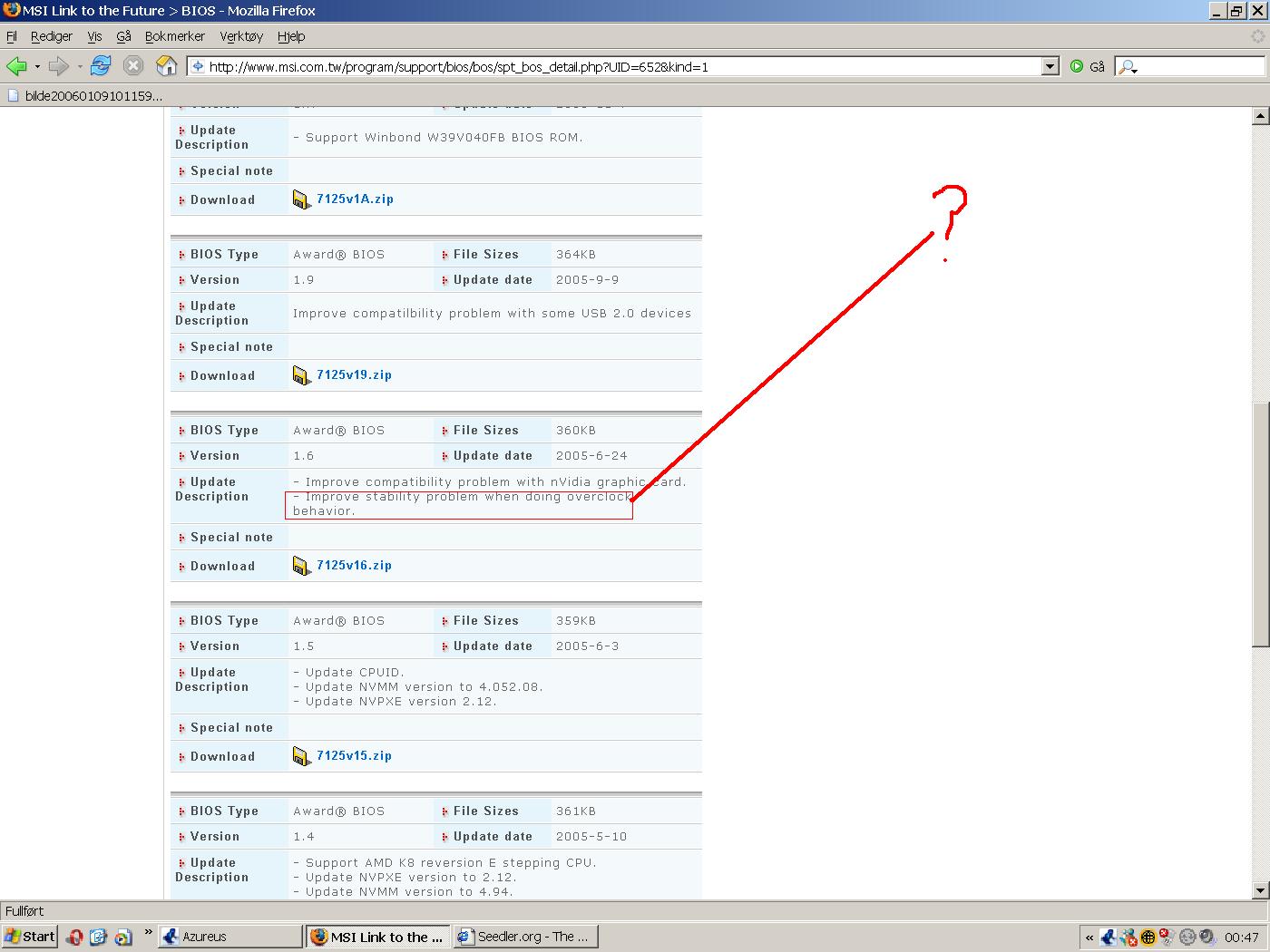Click the zip icon next to 7125v1A.zip
The height and width of the screenshot is (952, 1270).
click(x=302, y=199)
